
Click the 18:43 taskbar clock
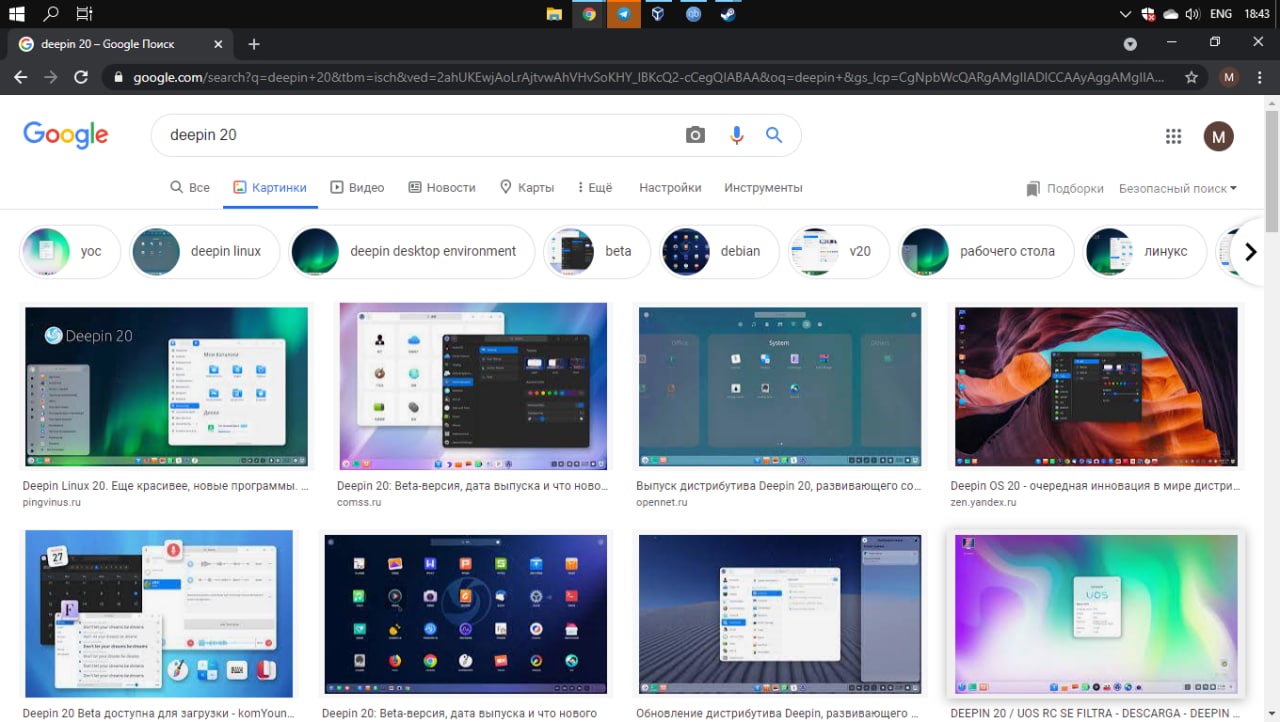[1257, 14]
